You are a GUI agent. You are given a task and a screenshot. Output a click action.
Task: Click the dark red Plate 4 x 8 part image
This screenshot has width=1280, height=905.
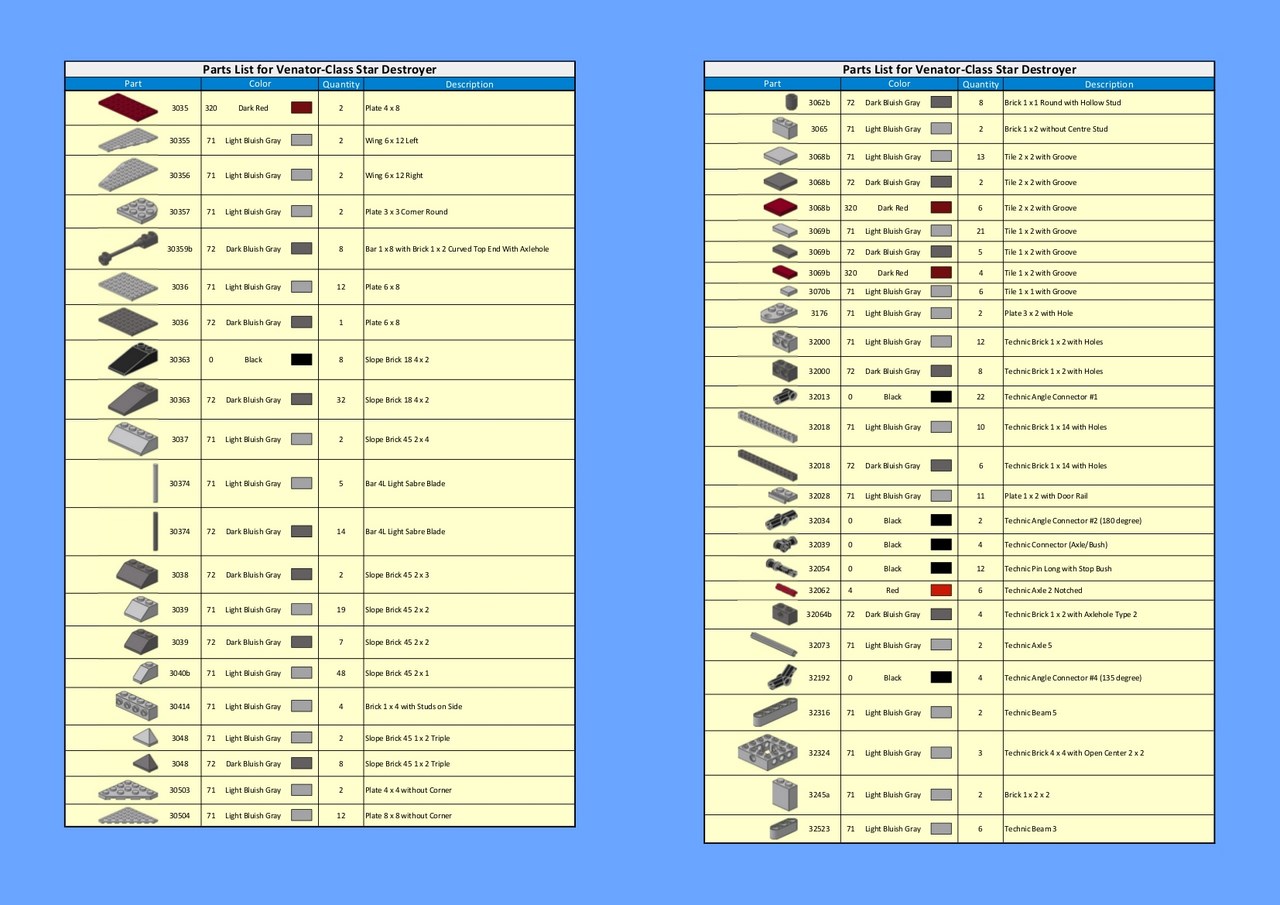[x=127, y=106]
